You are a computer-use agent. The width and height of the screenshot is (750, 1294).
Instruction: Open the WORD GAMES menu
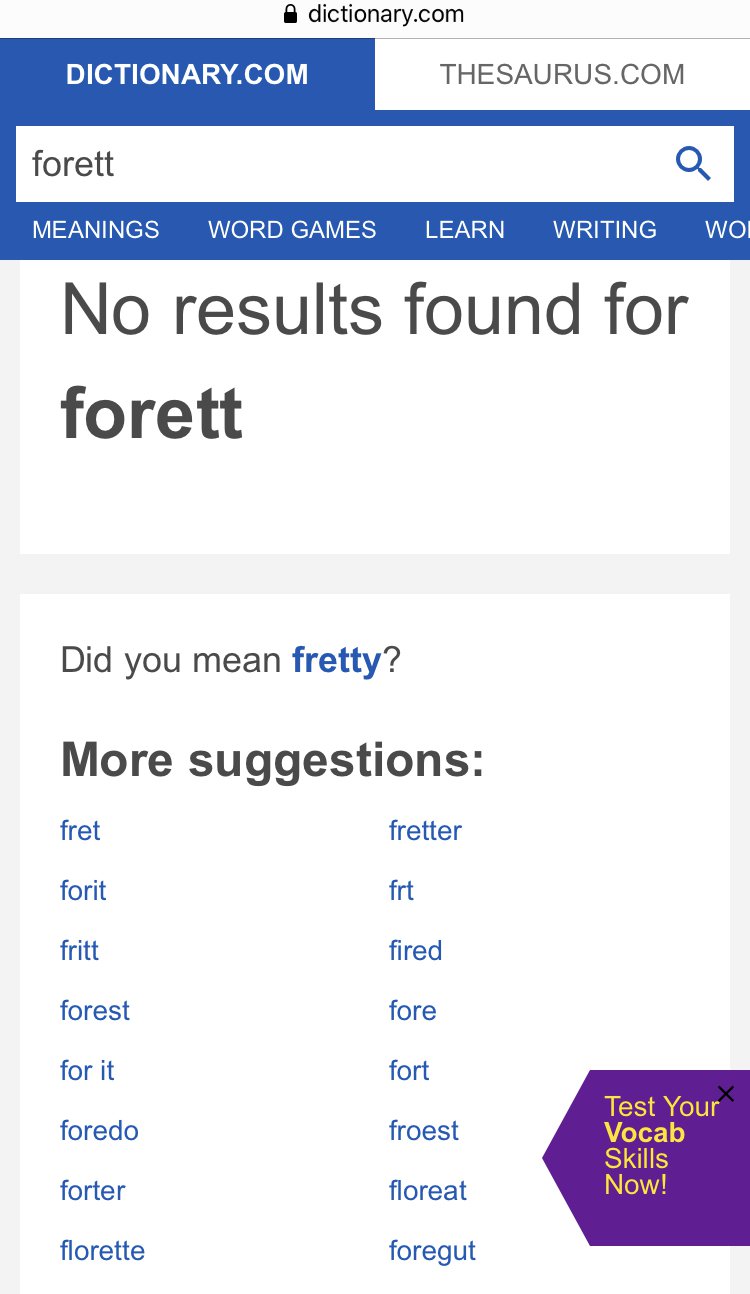point(292,229)
